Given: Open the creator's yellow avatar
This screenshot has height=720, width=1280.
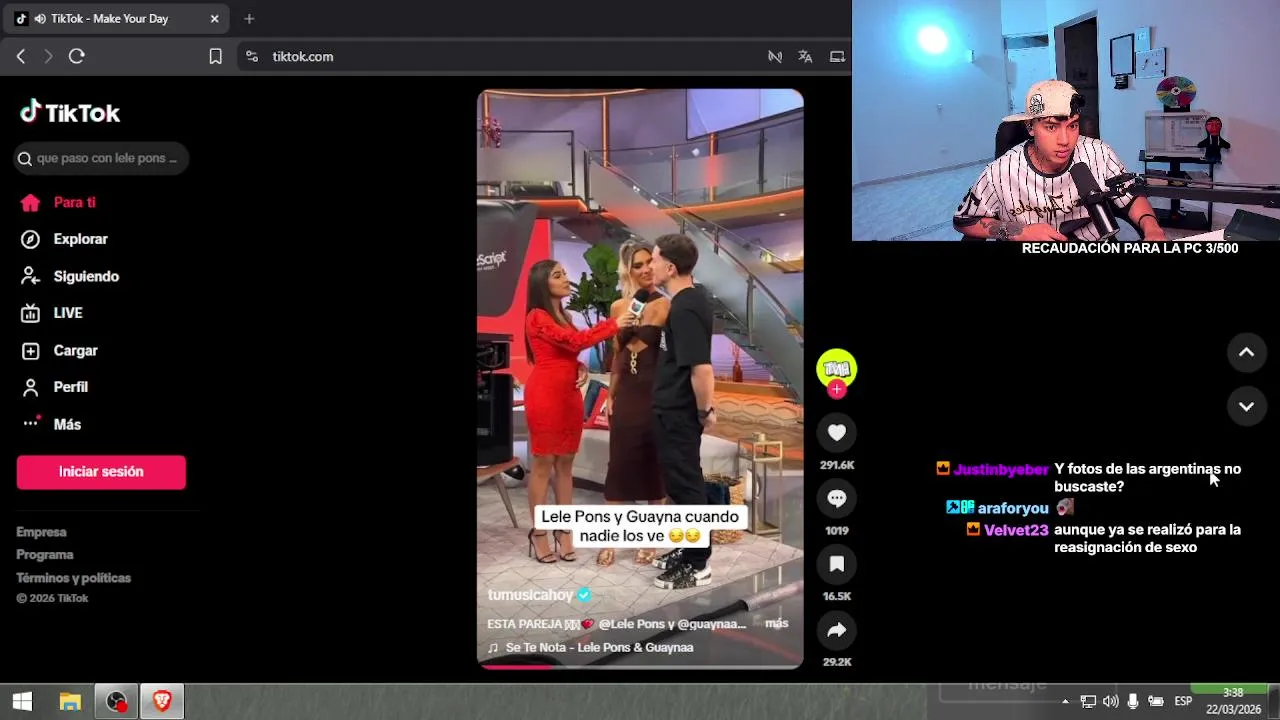Looking at the screenshot, I should coord(837,368).
